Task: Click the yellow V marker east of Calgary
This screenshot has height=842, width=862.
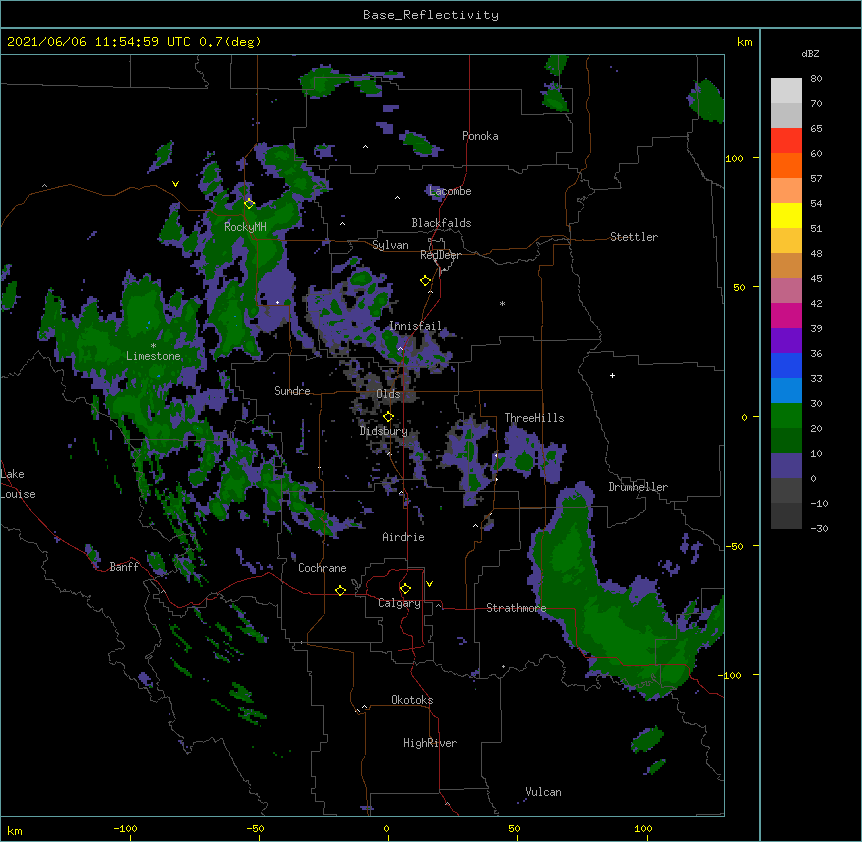Action: (429, 584)
